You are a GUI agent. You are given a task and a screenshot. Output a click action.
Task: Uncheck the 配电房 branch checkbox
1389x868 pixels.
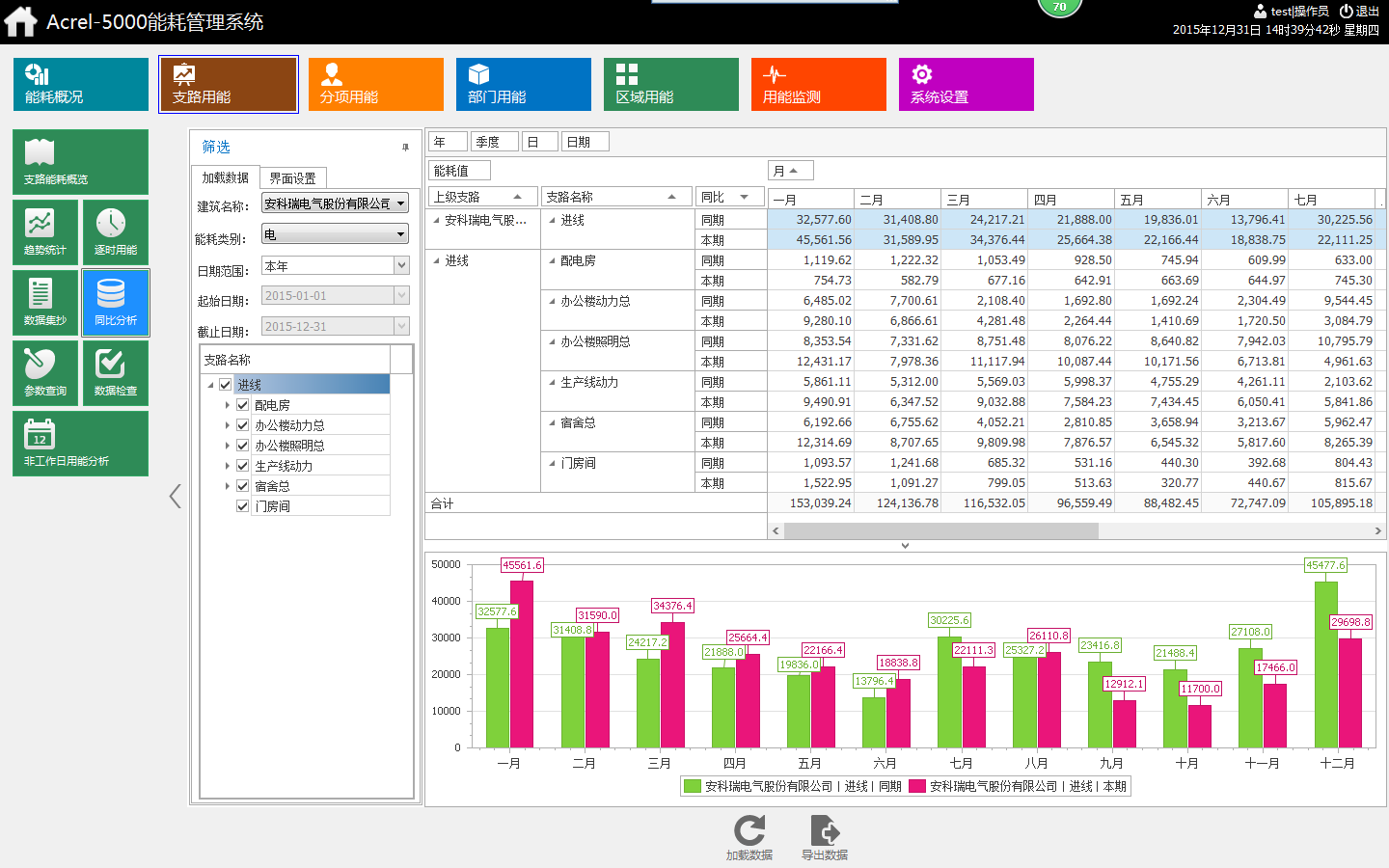coord(242,404)
